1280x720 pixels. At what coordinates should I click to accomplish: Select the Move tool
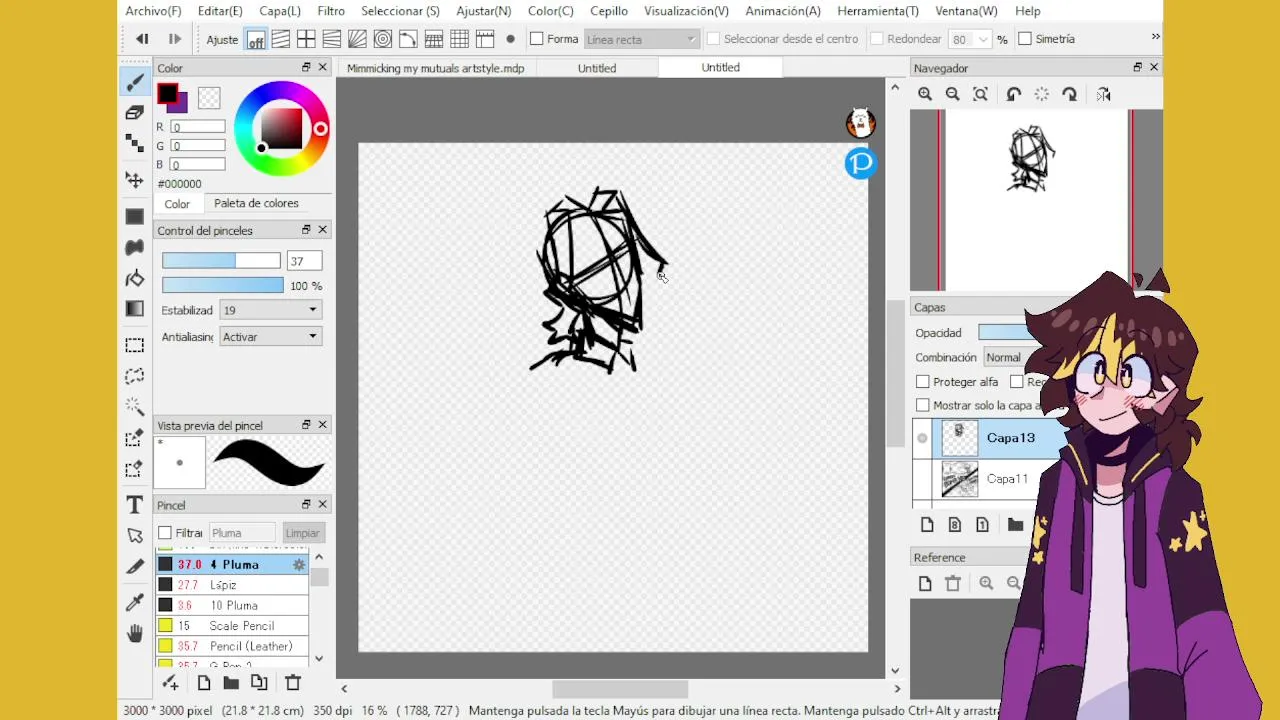pyautogui.click(x=134, y=180)
